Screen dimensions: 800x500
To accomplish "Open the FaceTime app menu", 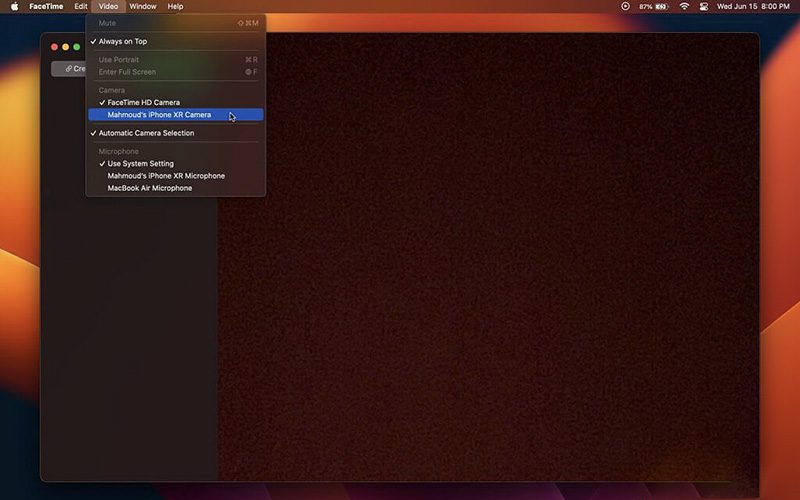I will pyautogui.click(x=46, y=7).
